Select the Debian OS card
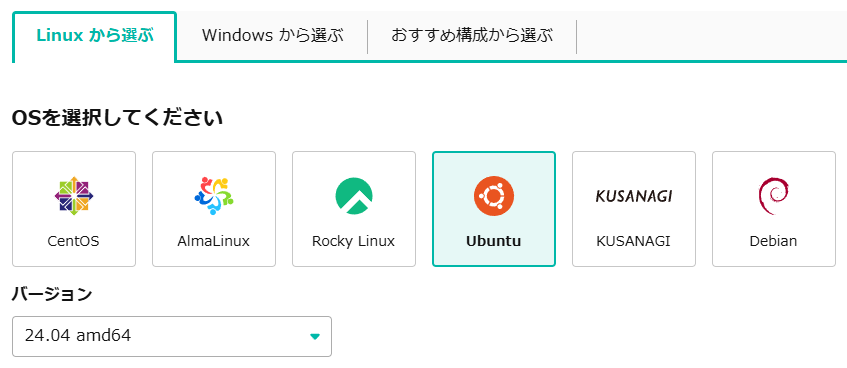The image size is (847, 368). coord(774,209)
